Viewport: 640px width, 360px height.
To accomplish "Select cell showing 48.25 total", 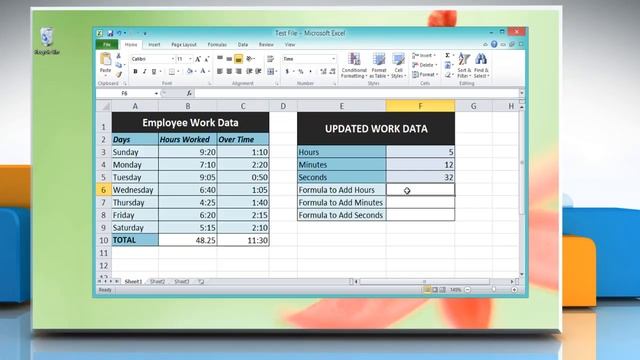I will point(188,240).
